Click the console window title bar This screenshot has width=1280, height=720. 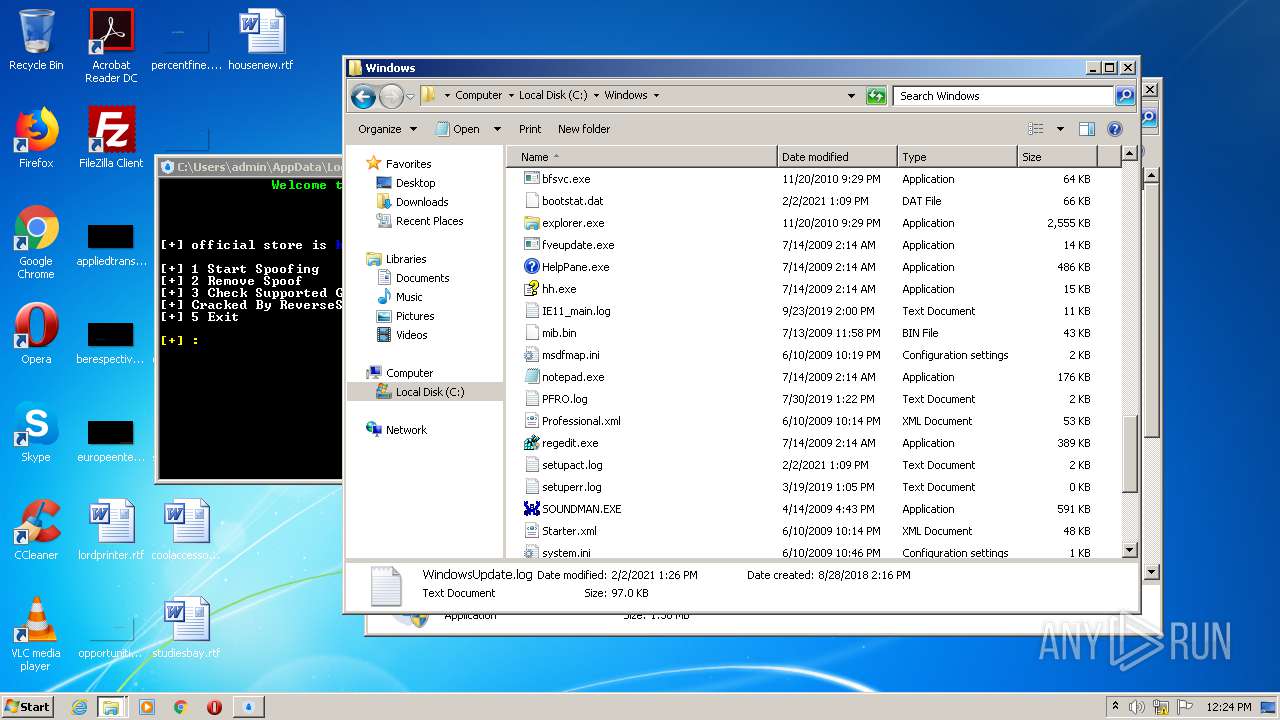coord(250,167)
